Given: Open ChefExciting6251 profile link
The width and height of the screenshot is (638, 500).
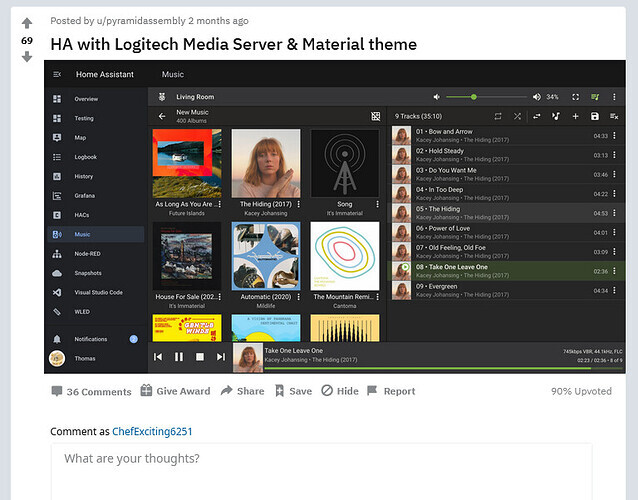Looking at the screenshot, I should (152, 431).
